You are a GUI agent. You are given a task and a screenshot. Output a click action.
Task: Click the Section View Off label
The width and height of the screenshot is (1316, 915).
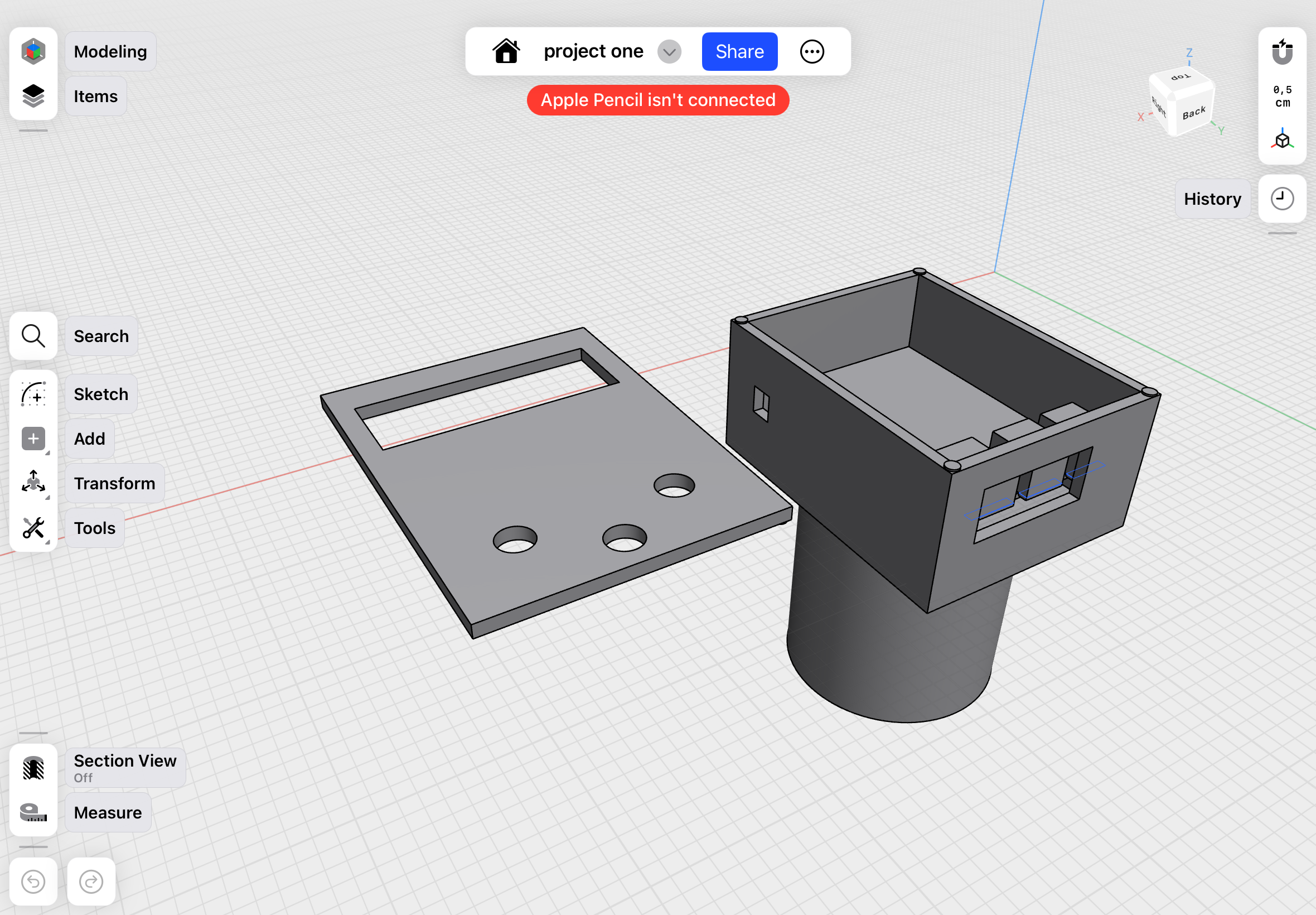125,768
